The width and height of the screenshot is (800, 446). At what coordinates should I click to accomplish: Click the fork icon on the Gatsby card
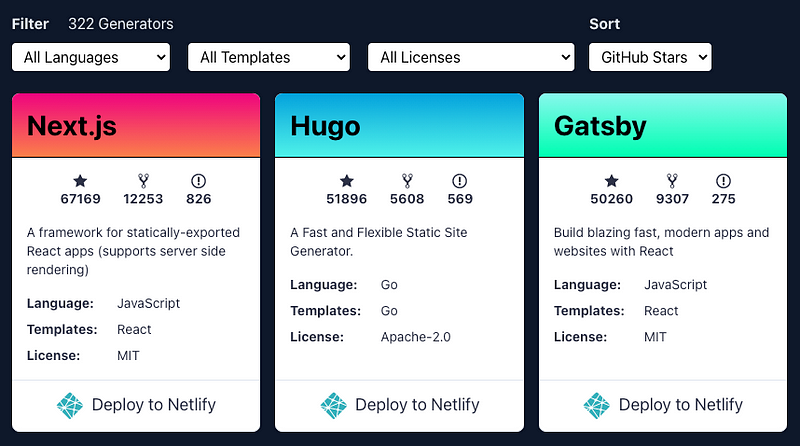[x=672, y=181]
